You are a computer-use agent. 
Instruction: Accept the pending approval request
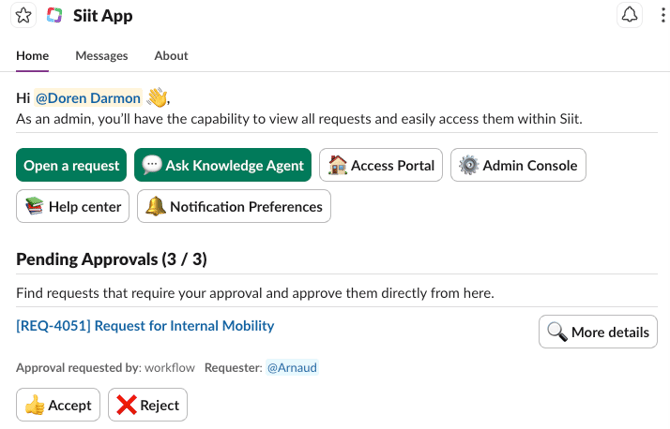pyautogui.click(x=58, y=405)
